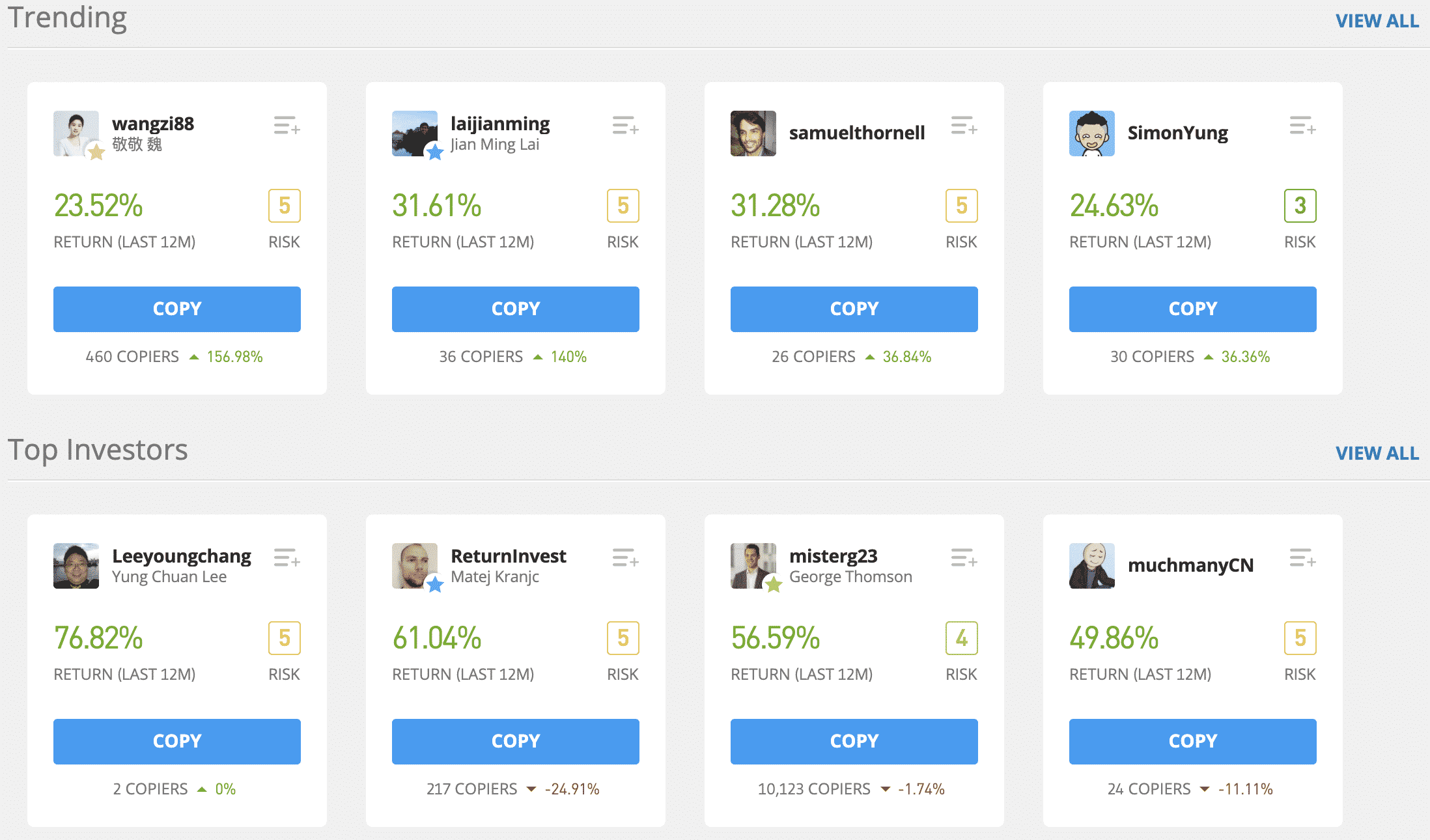Click risk score badge for SimonYung
This screenshot has width=1430, height=840.
click(x=1300, y=206)
